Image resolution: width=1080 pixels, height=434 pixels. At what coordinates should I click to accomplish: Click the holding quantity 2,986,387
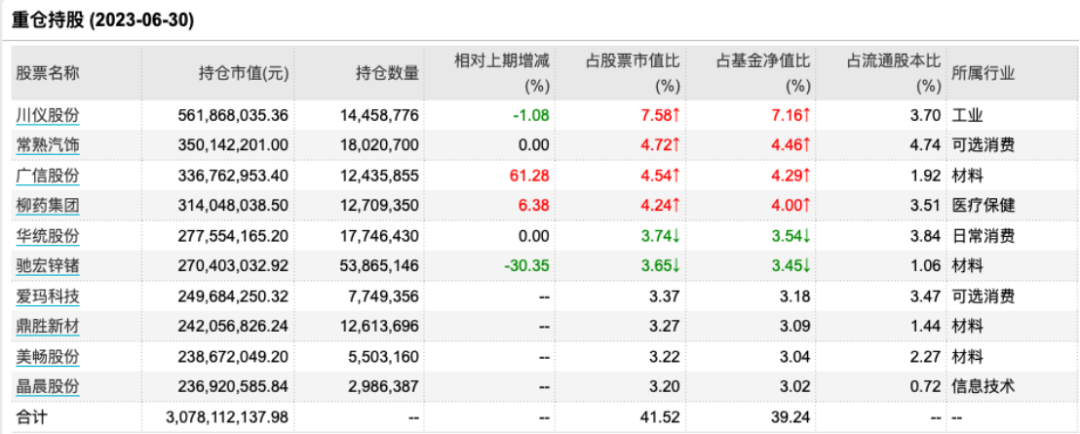(384, 387)
